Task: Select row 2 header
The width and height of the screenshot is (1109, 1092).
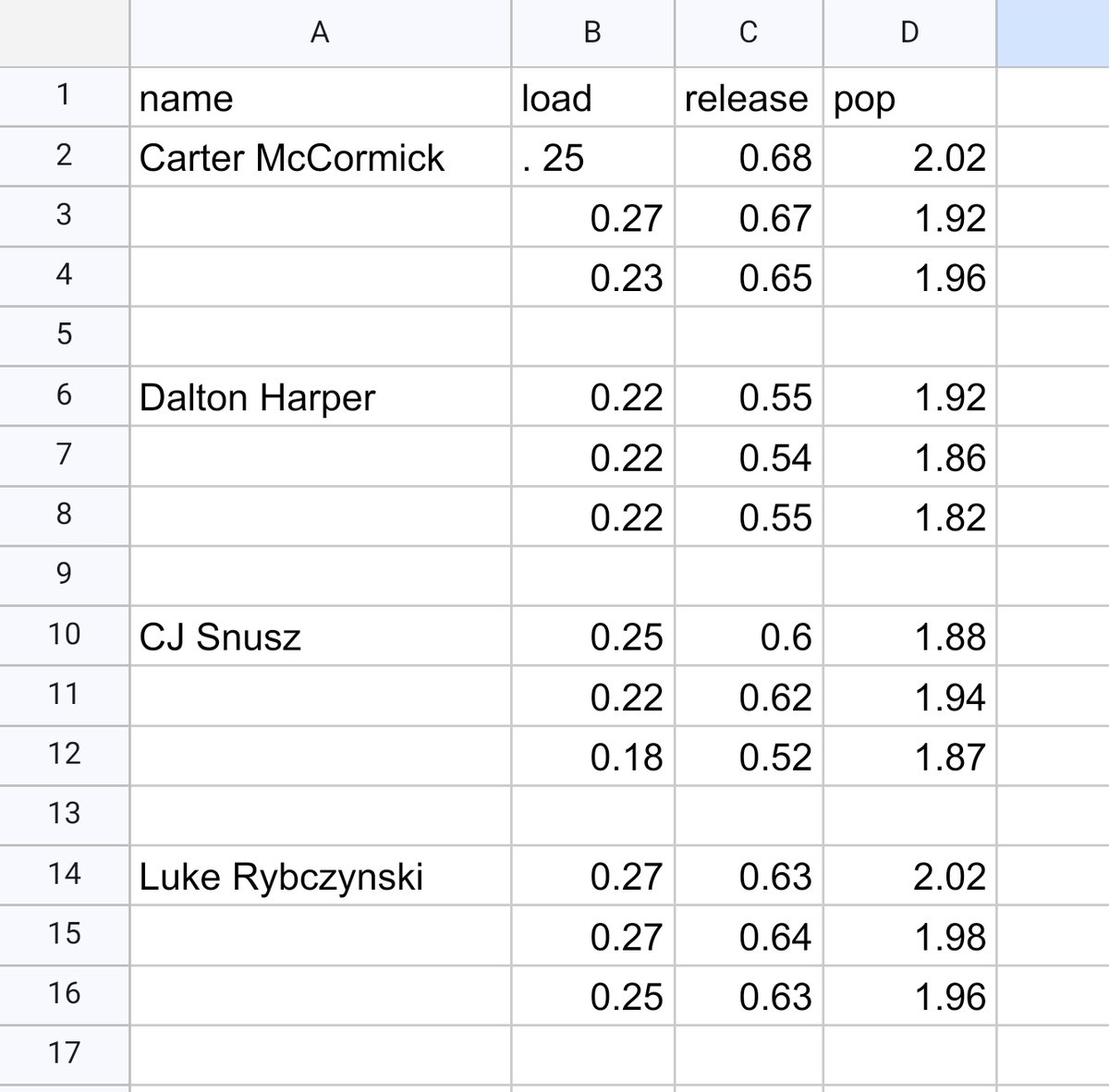Action: pos(64,157)
